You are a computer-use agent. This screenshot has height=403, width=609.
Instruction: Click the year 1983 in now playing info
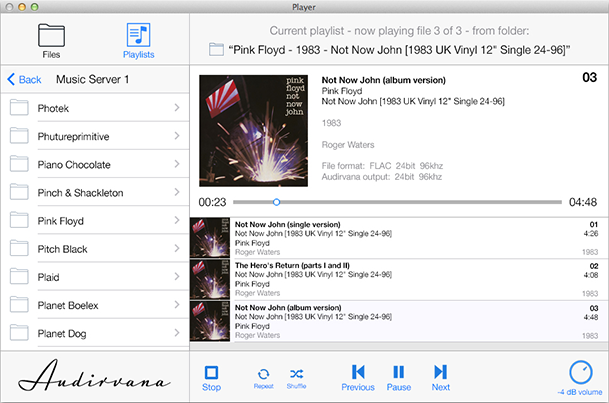tap(331, 123)
